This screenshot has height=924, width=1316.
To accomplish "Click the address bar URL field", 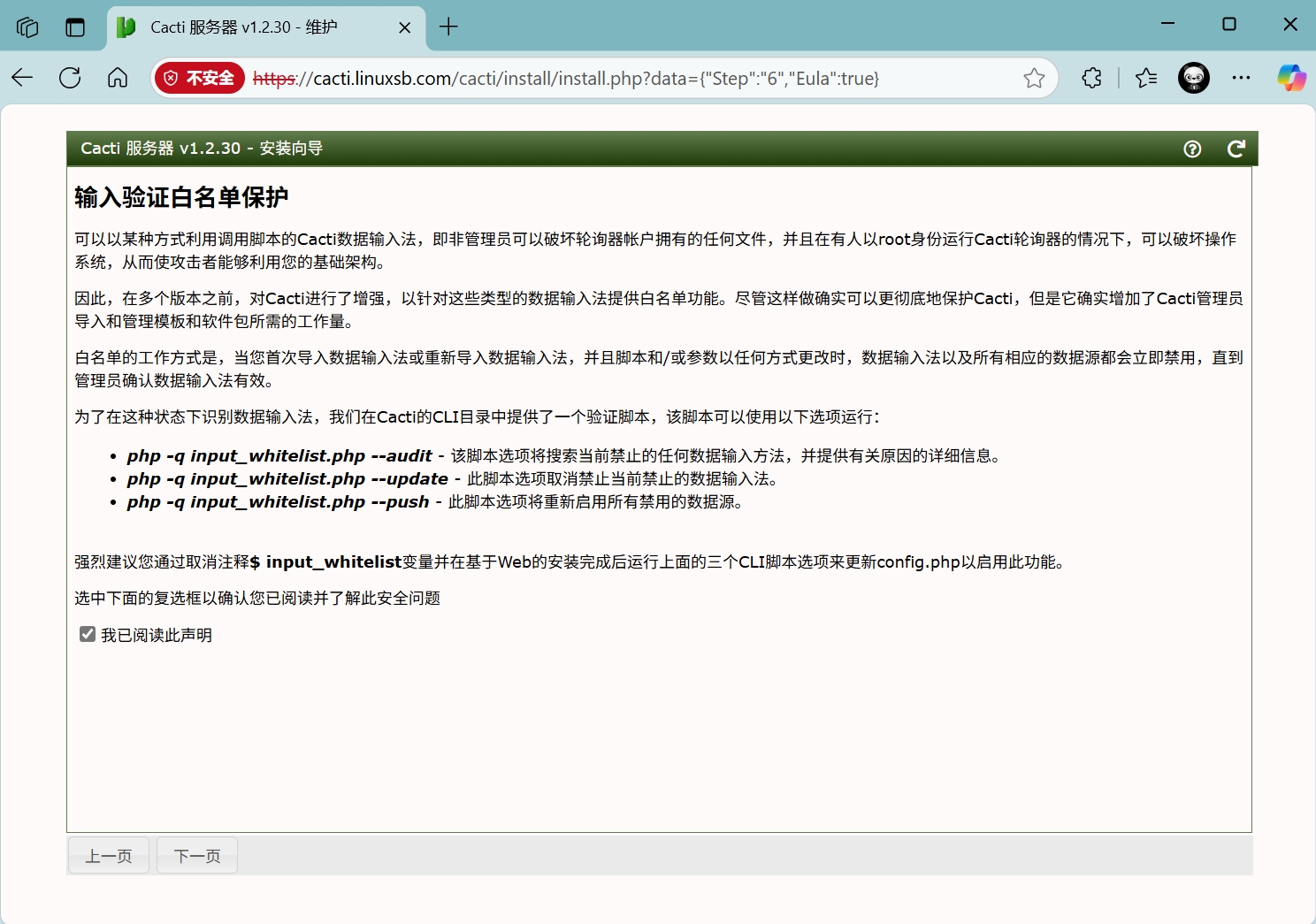I will pos(619,78).
